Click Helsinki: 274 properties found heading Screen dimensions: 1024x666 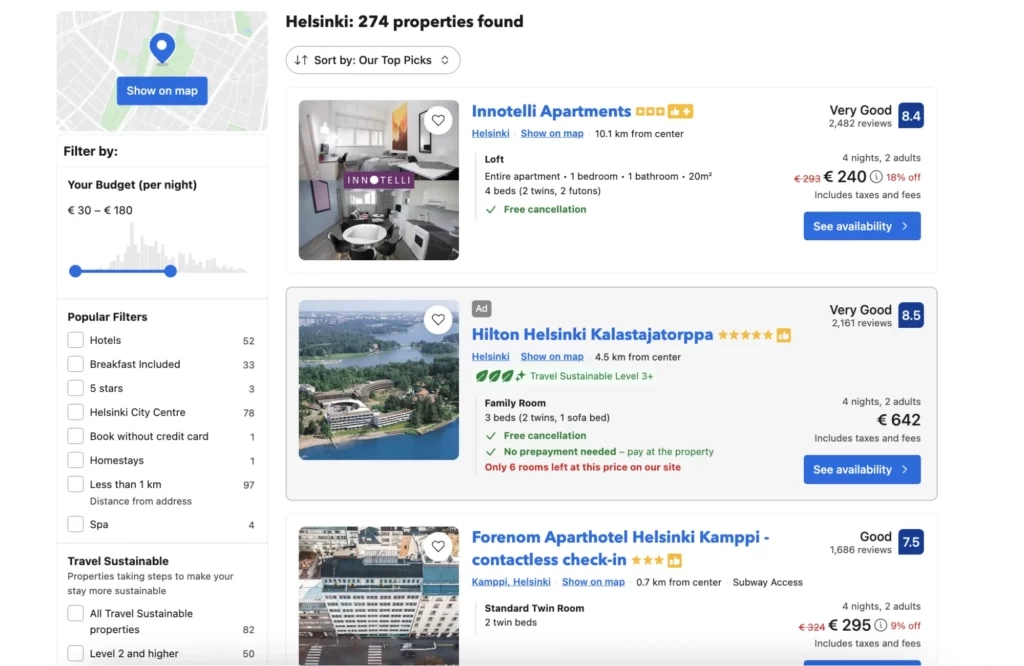tap(404, 22)
